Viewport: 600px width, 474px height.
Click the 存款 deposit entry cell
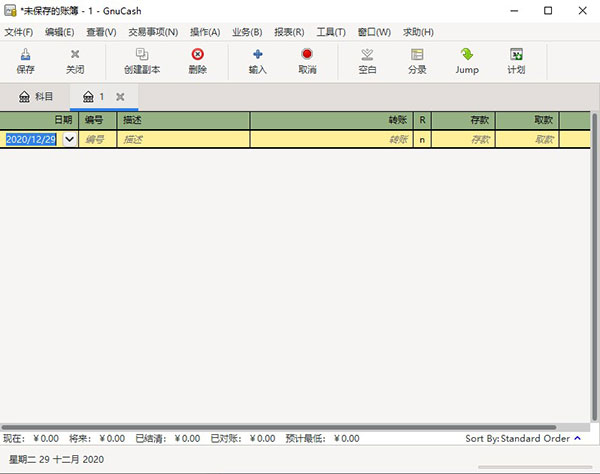point(465,140)
